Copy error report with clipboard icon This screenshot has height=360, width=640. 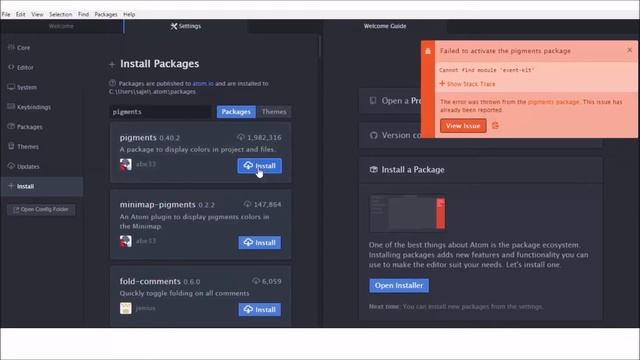pyautogui.click(x=495, y=126)
